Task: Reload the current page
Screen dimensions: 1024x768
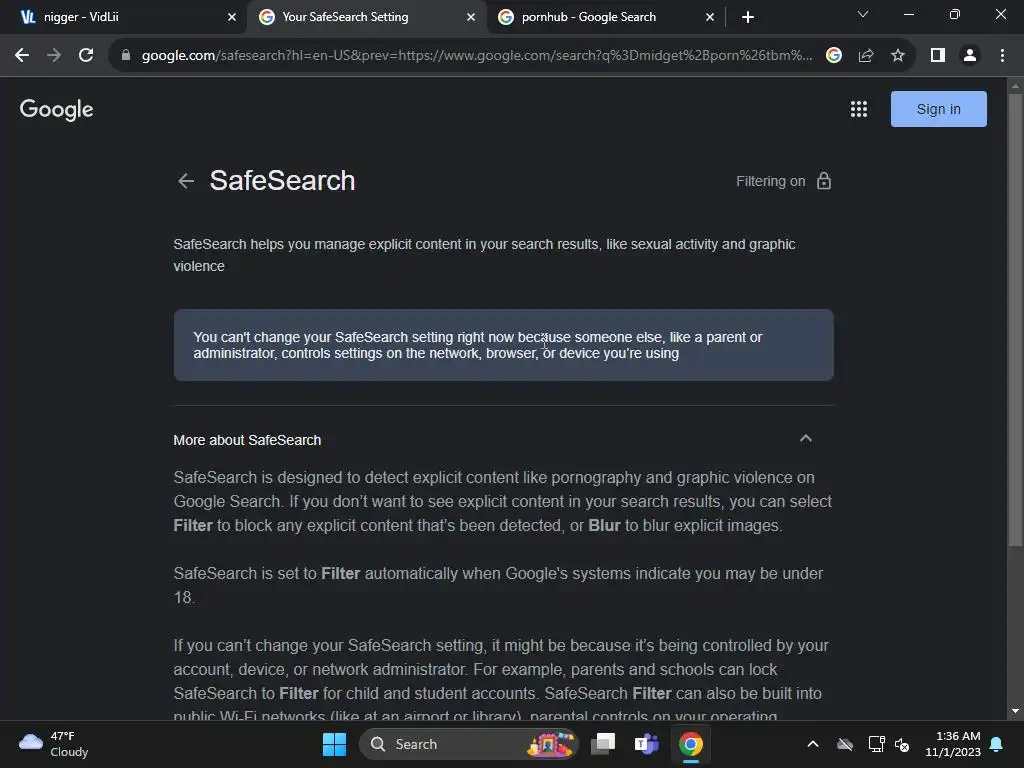Action: coord(86,56)
